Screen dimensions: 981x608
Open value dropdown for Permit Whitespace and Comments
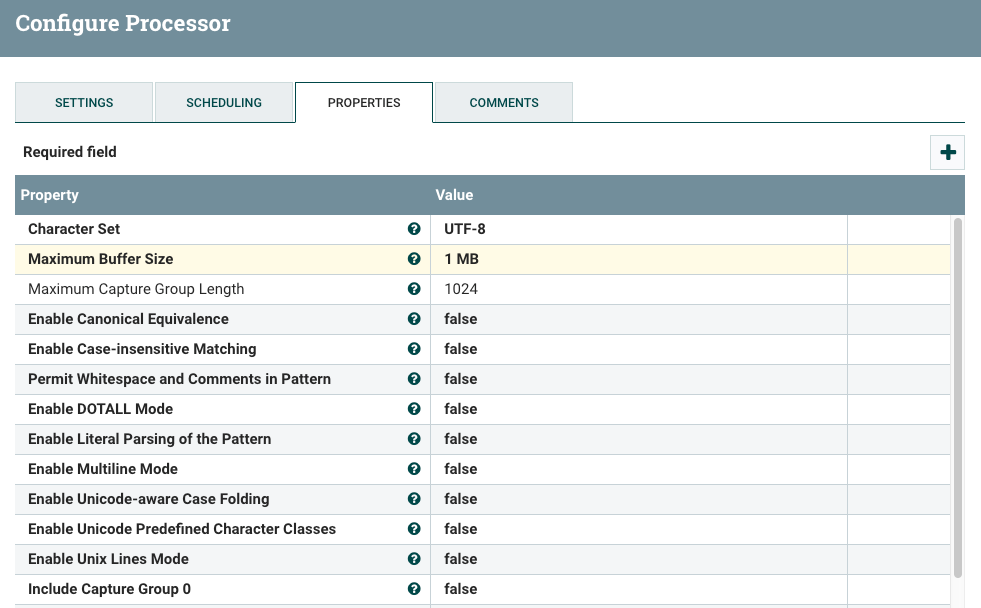[x=639, y=379]
